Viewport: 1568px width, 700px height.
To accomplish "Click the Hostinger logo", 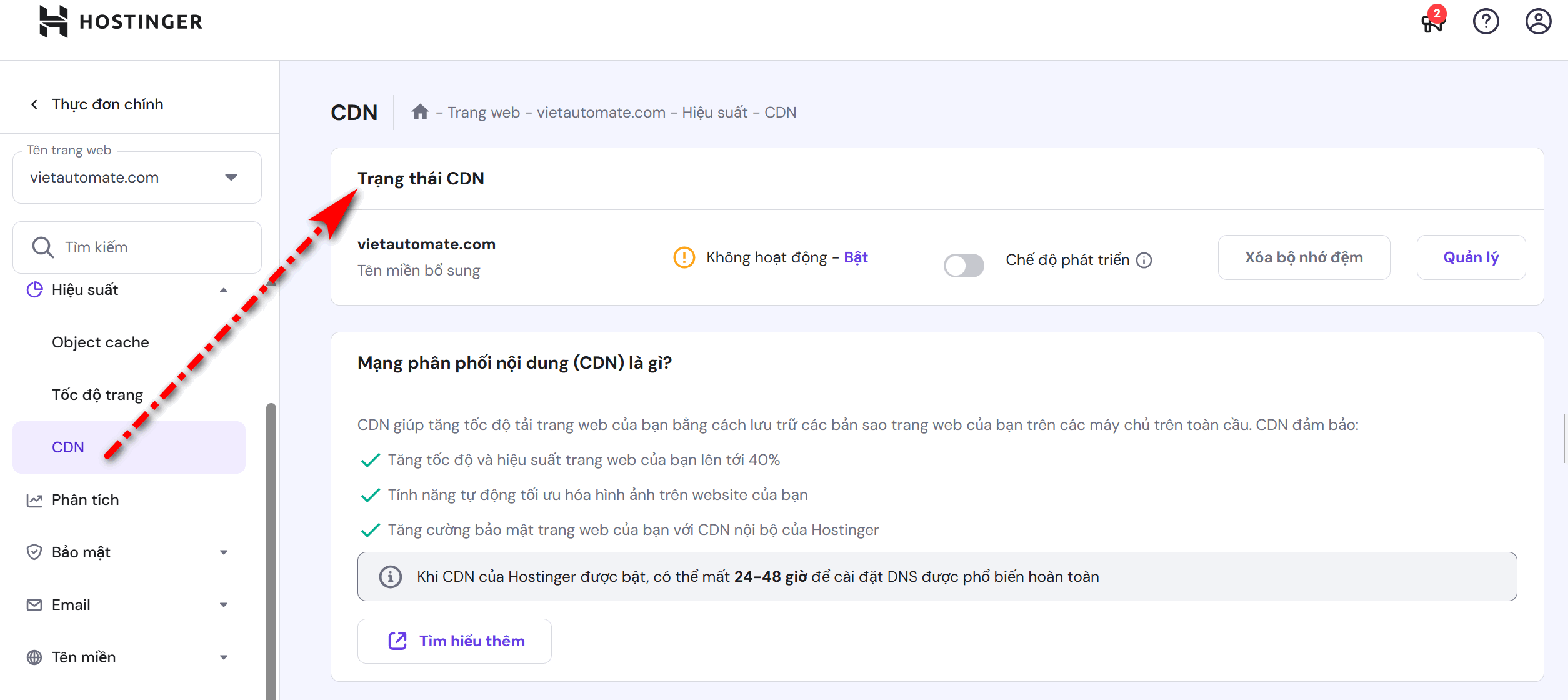I will coord(121,22).
